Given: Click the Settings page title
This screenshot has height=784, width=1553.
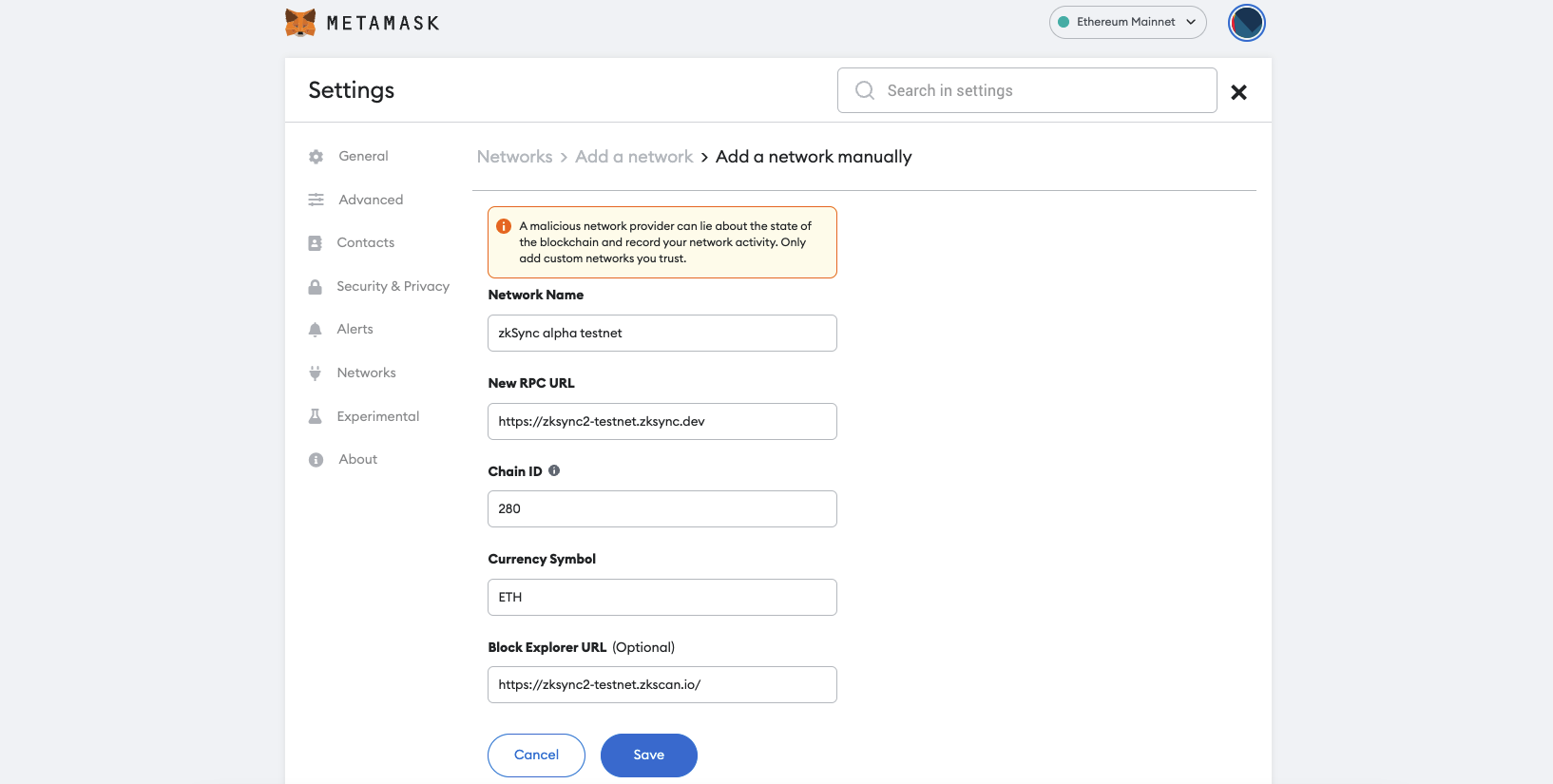Looking at the screenshot, I should [x=351, y=90].
